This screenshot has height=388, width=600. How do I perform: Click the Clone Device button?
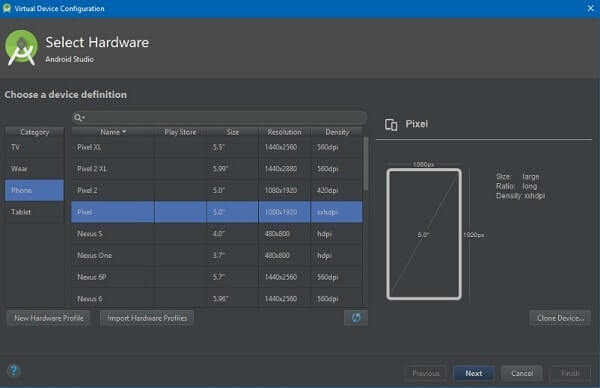pyautogui.click(x=560, y=318)
